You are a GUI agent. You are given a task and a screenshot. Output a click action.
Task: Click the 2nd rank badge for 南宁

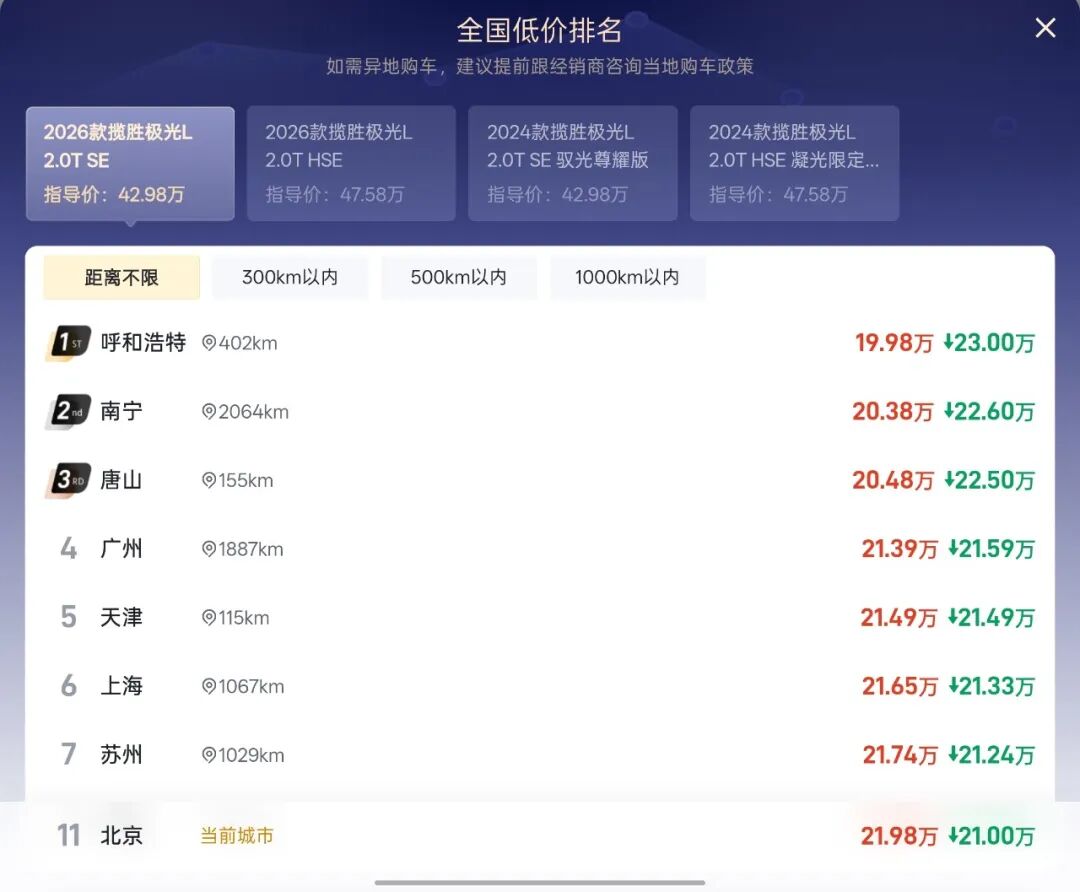[x=69, y=411]
